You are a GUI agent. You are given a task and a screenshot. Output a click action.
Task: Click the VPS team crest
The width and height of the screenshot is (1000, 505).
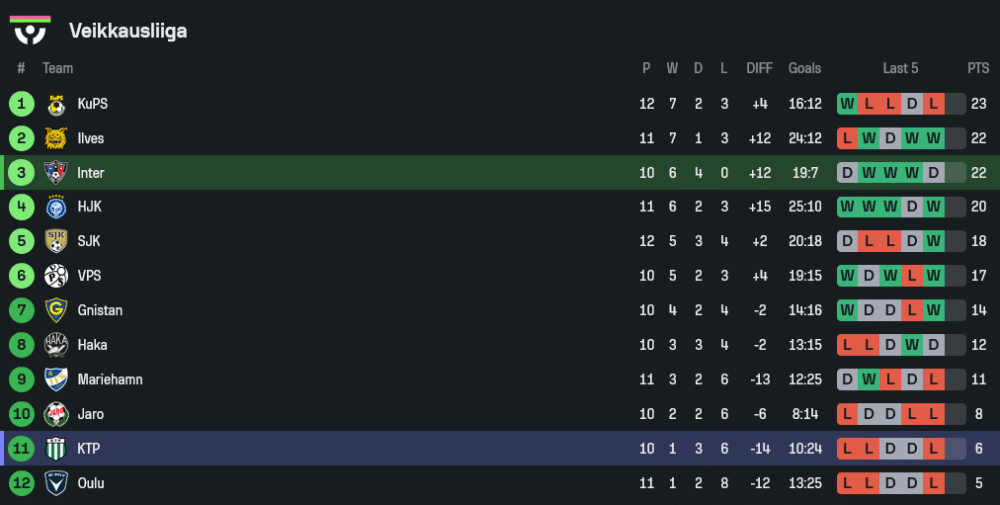point(56,276)
